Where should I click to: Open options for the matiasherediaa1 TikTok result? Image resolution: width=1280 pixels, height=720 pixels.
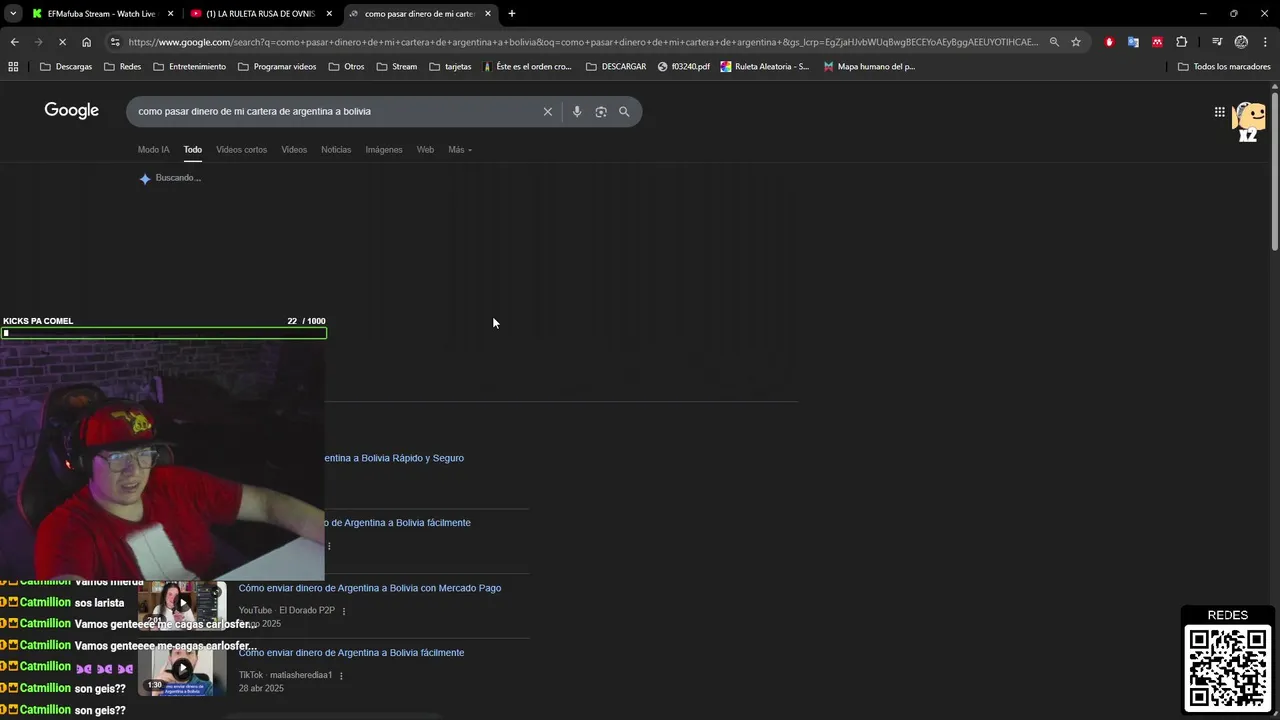341,676
